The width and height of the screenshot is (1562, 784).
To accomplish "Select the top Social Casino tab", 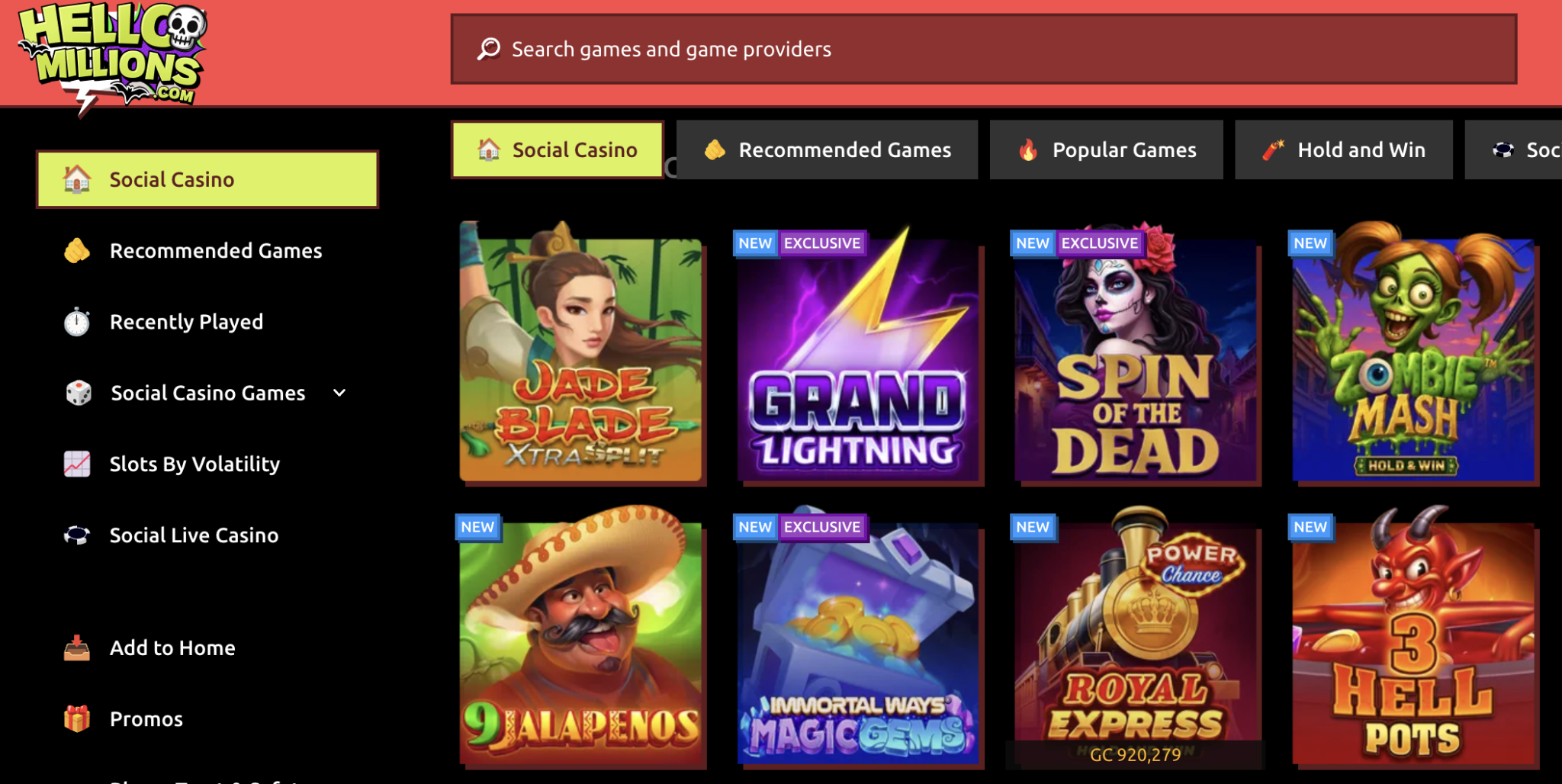I will pos(558,149).
